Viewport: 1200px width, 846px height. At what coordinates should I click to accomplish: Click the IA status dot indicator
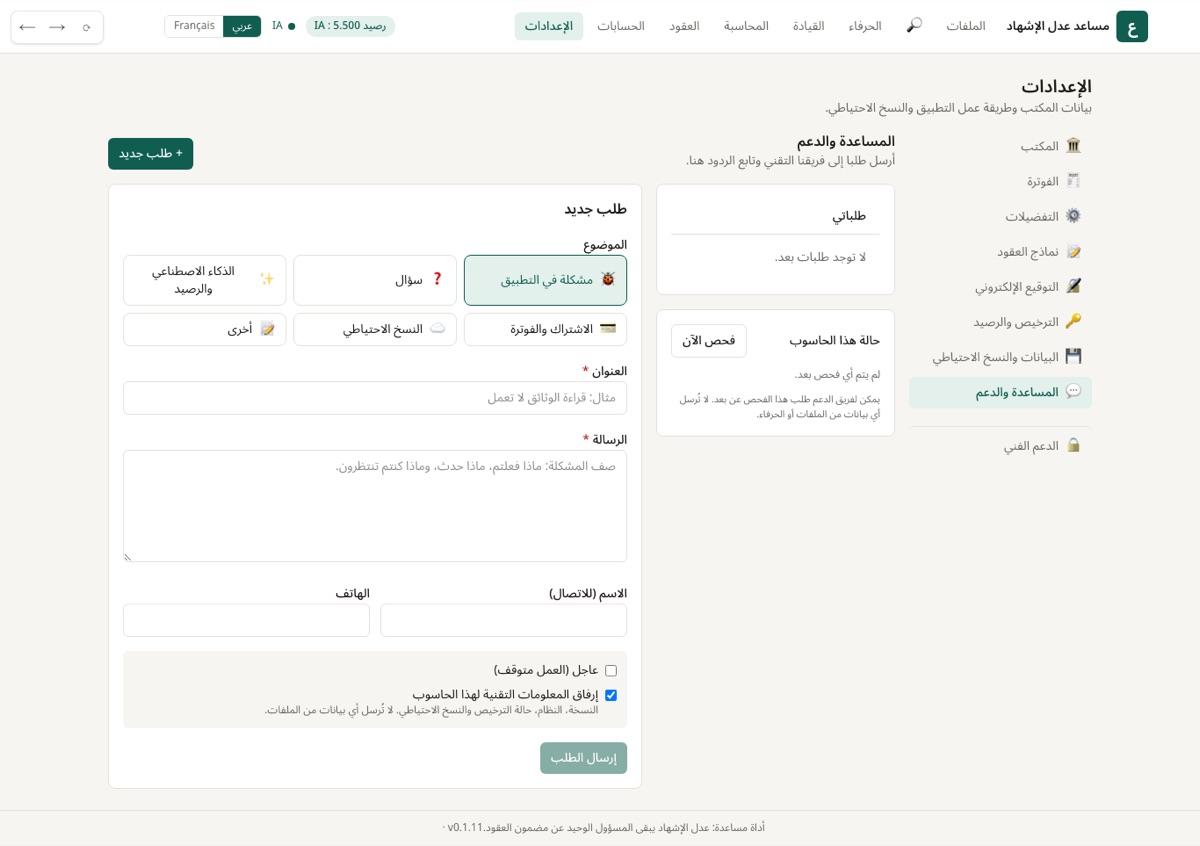click(x=292, y=26)
